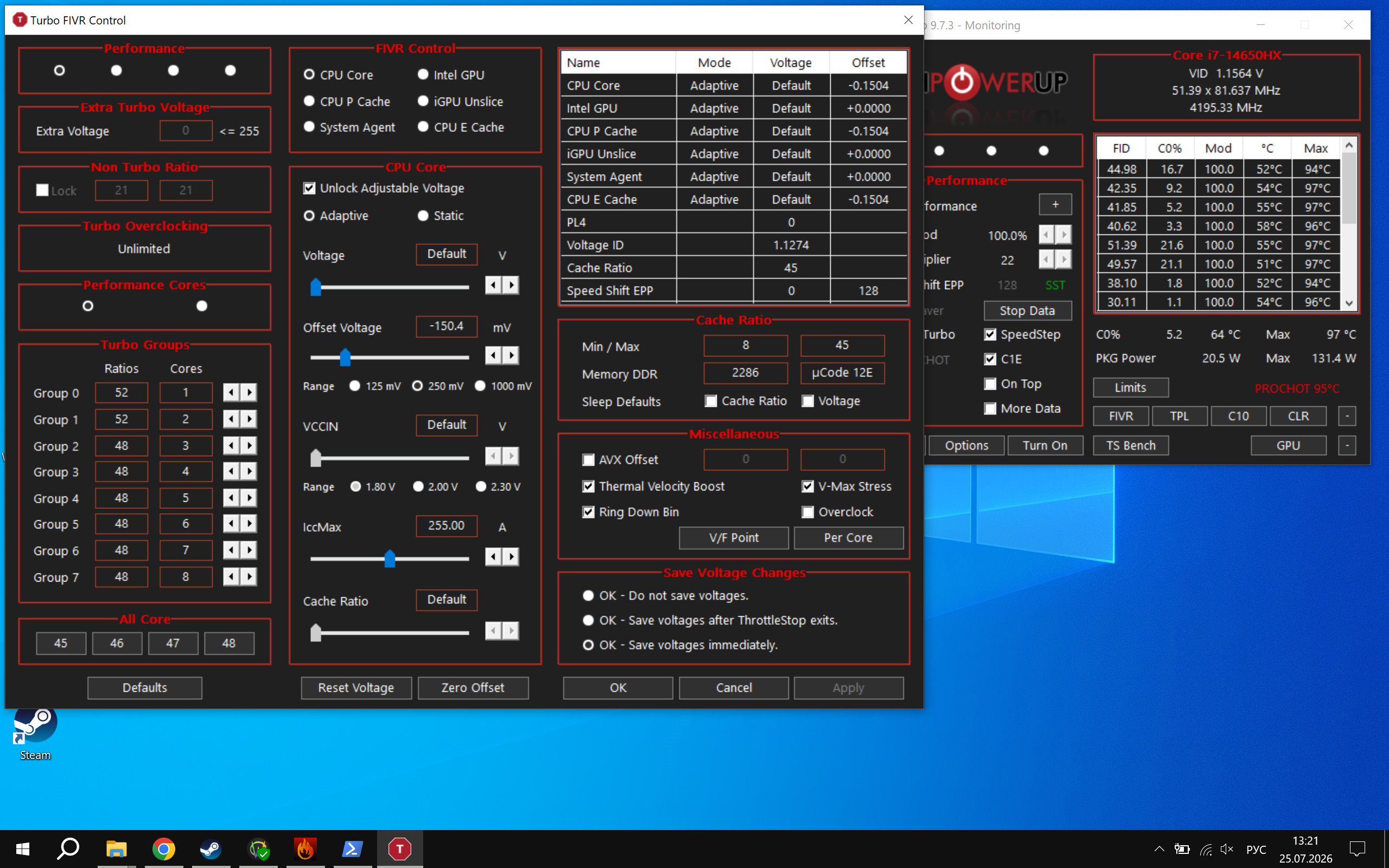Click the IccMax slider handle
Viewport: 1389px width, 868px height.
390,558
